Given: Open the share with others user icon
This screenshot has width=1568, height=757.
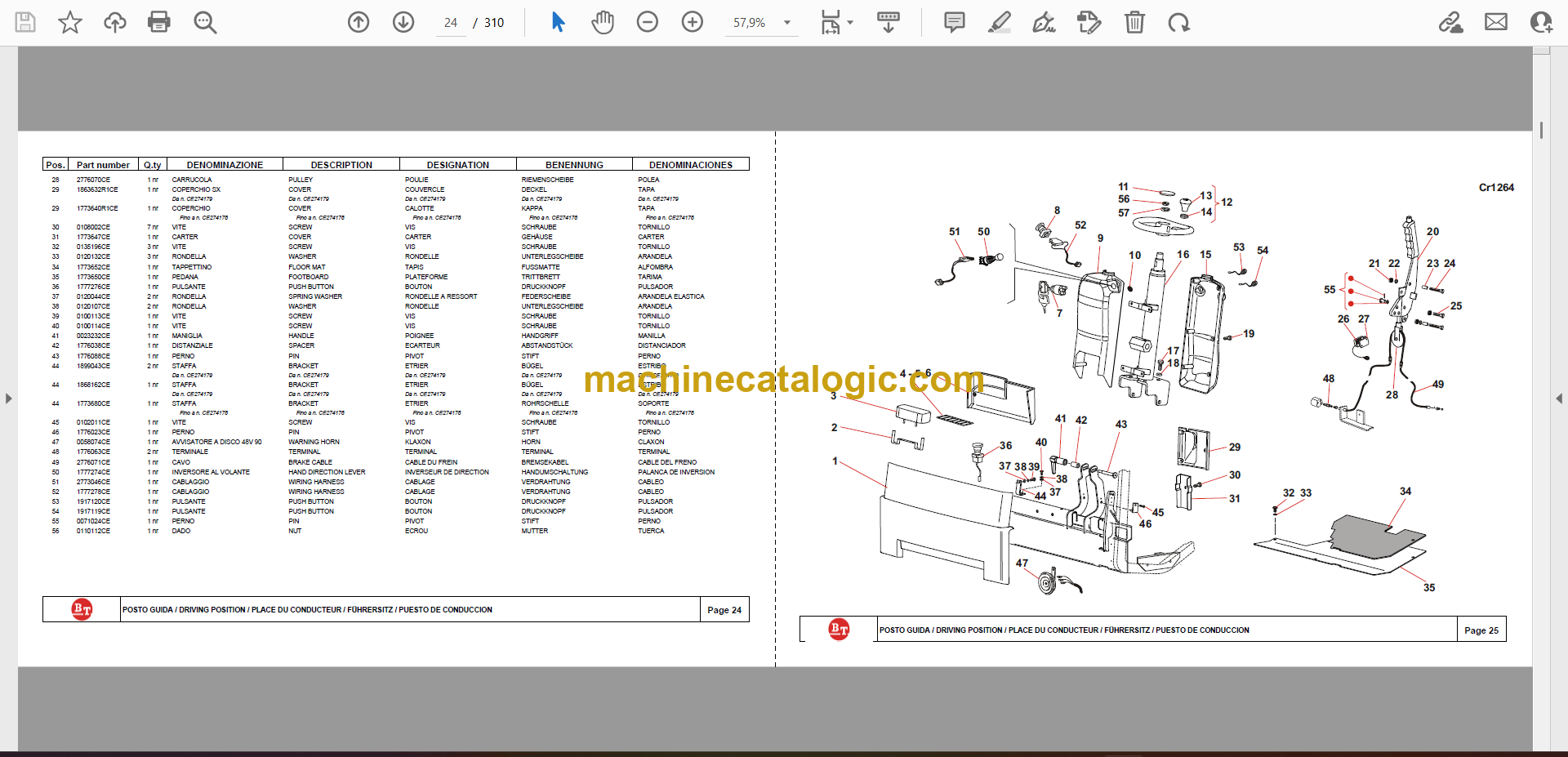Looking at the screenshot, I should click(x=1541, y=22).
